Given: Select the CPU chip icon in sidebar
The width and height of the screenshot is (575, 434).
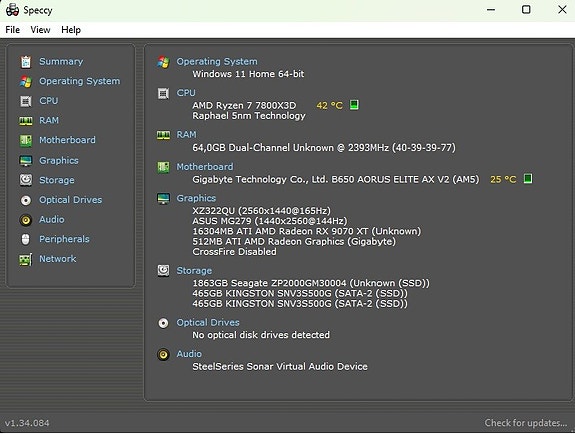Looking at the screenshot, I should pyautogui.click(x=26, y=101).
